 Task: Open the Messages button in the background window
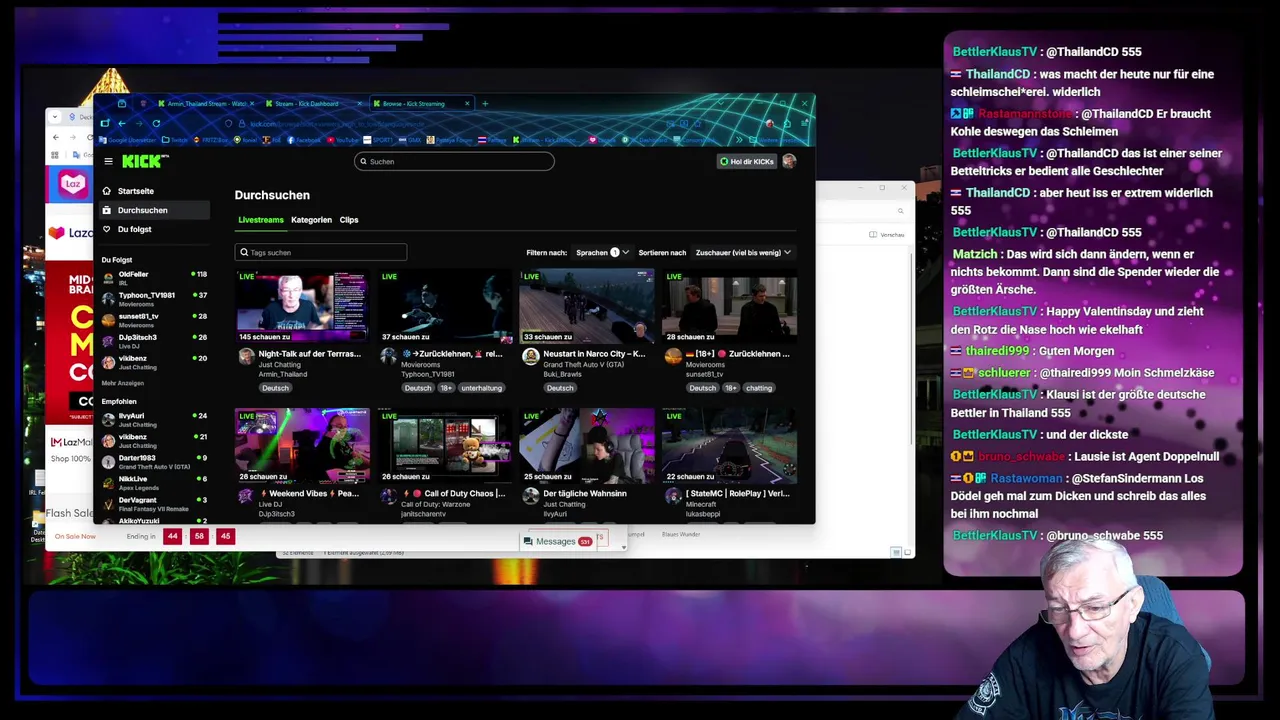[559, 541]
